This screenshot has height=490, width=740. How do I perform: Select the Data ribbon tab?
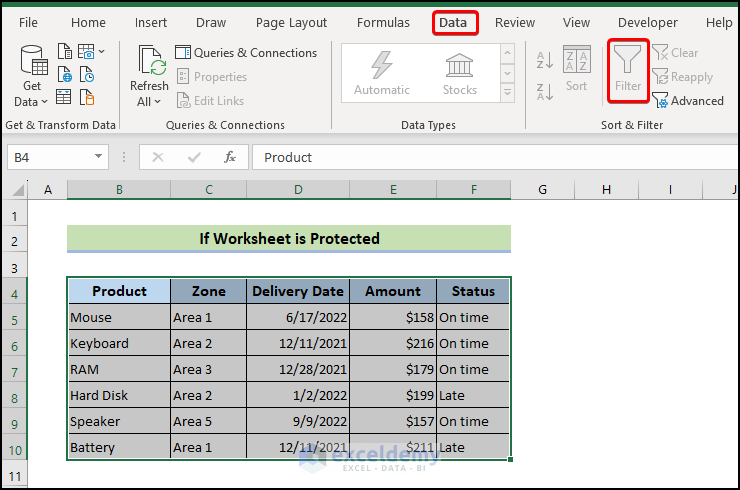(453, 23)
